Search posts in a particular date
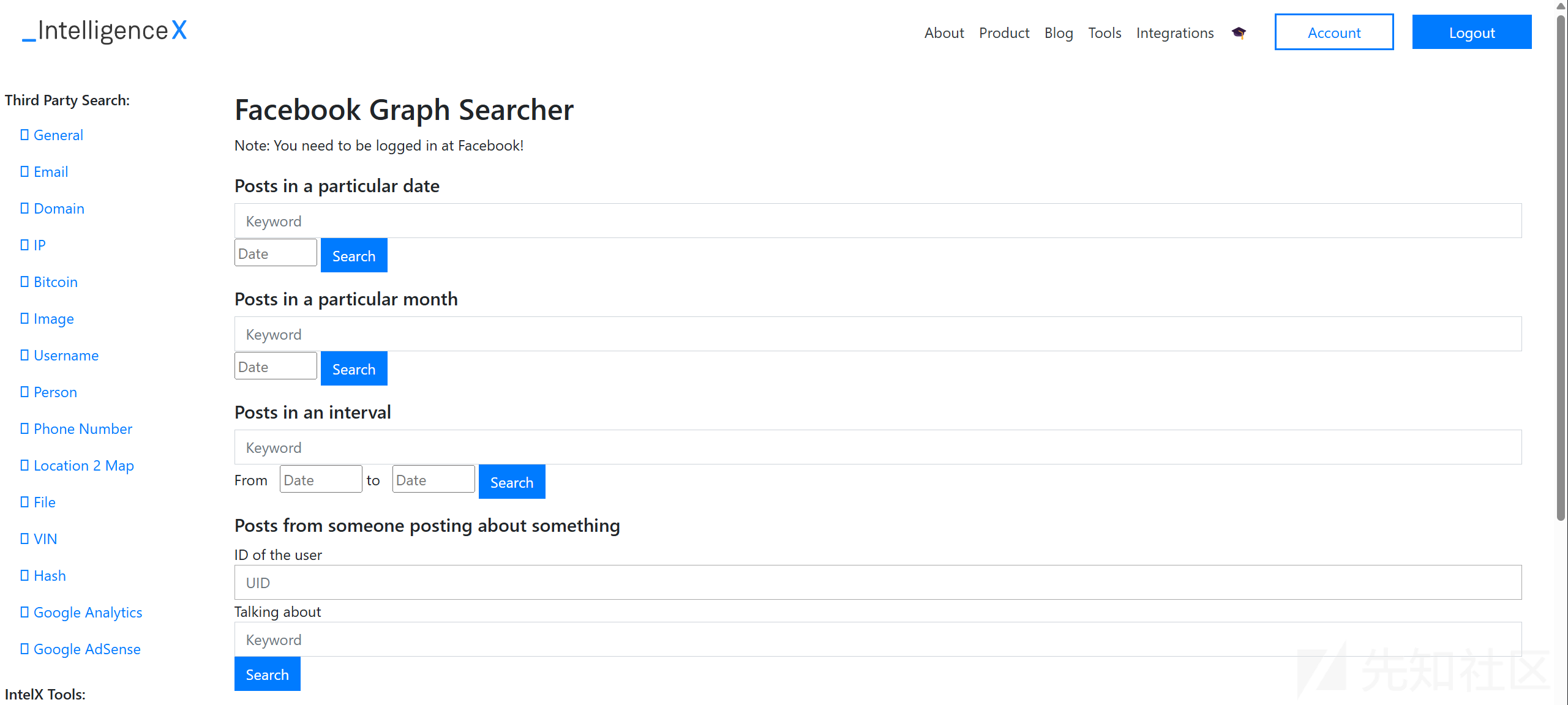The width and height of the screenshot is (1568, 705). (x=354, y=255)
